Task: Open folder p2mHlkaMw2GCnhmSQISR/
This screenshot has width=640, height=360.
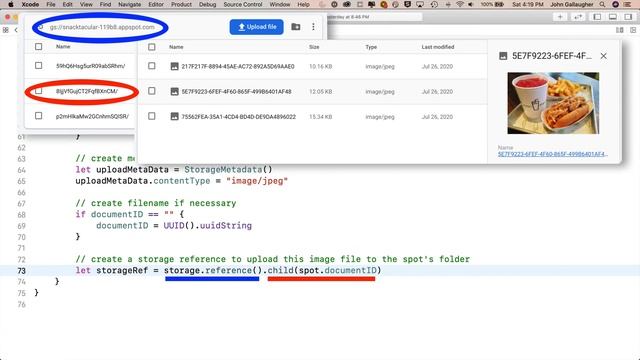Action: (92, 116)
